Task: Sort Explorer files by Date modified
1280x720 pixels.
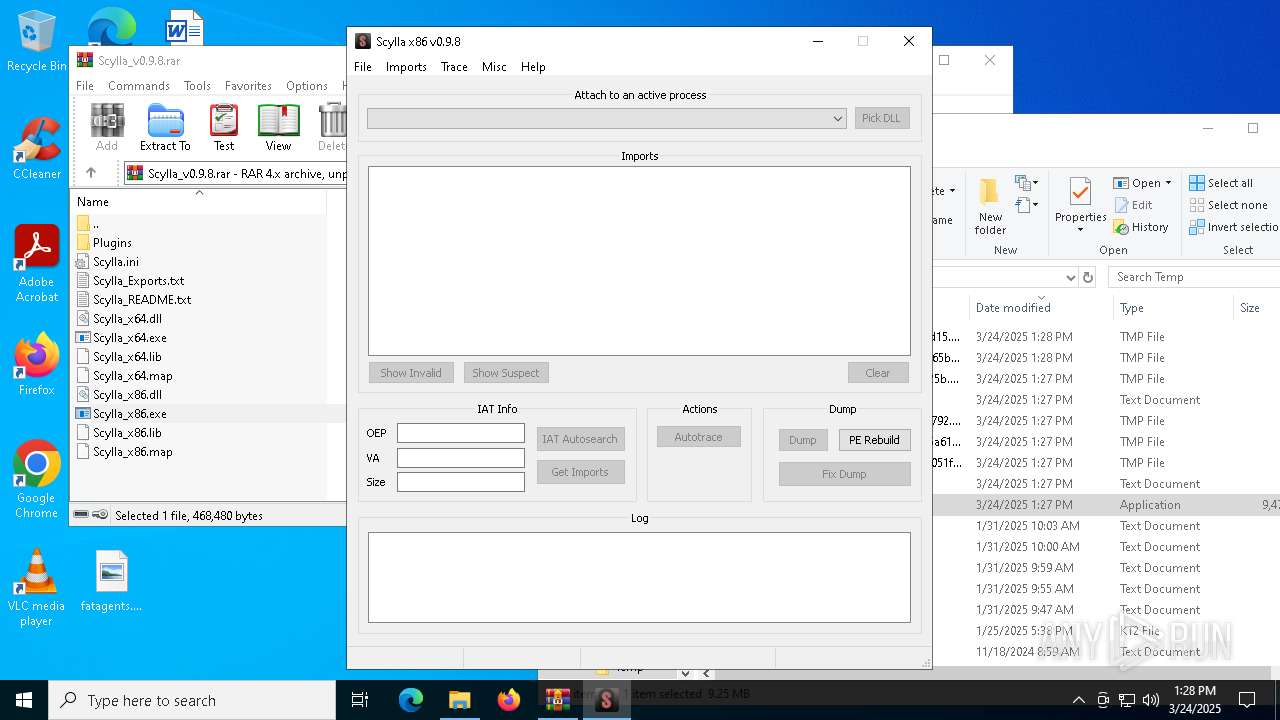Action: 1013,308
